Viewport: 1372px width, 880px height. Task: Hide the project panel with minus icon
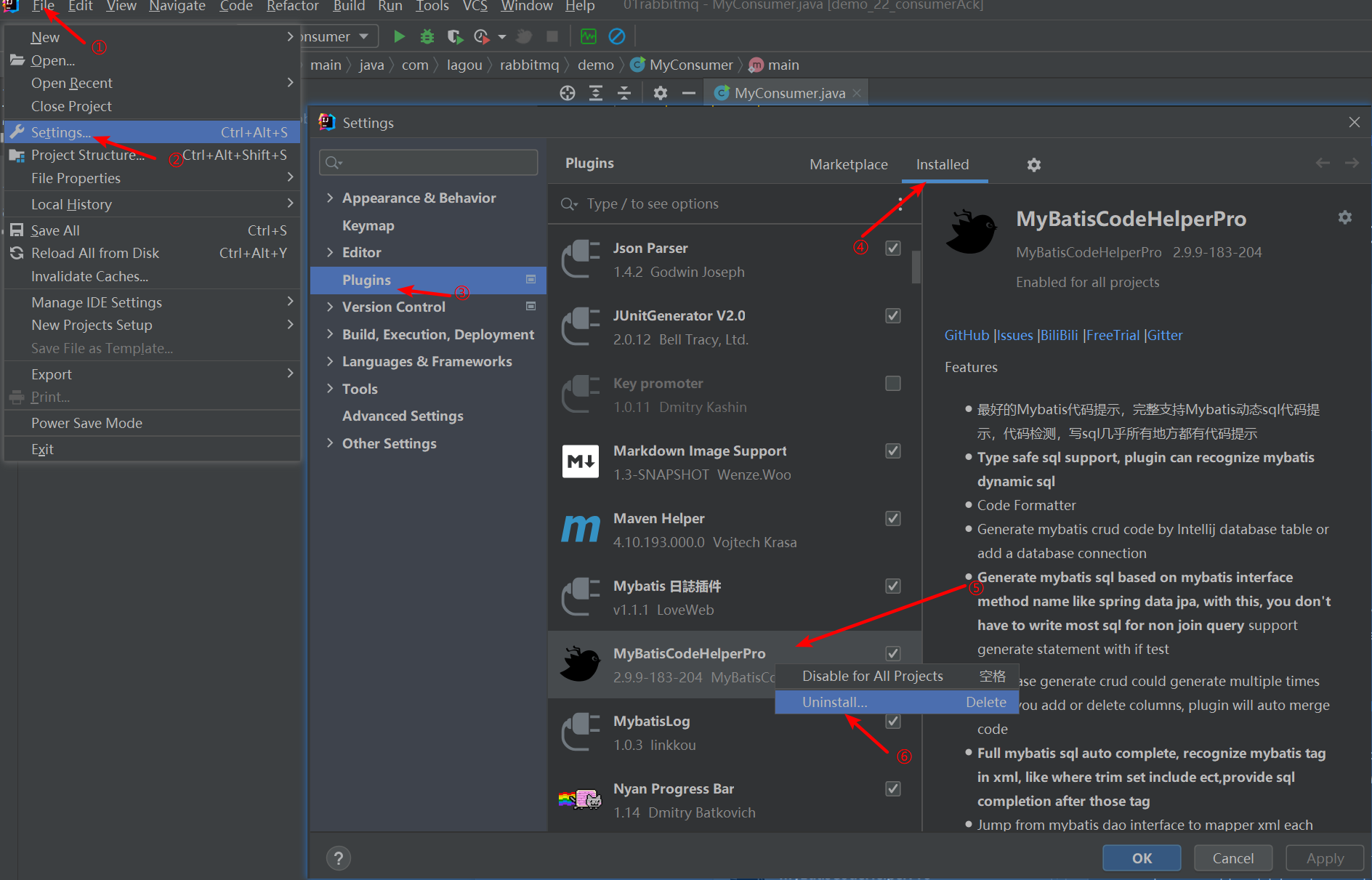pos(688,93)
